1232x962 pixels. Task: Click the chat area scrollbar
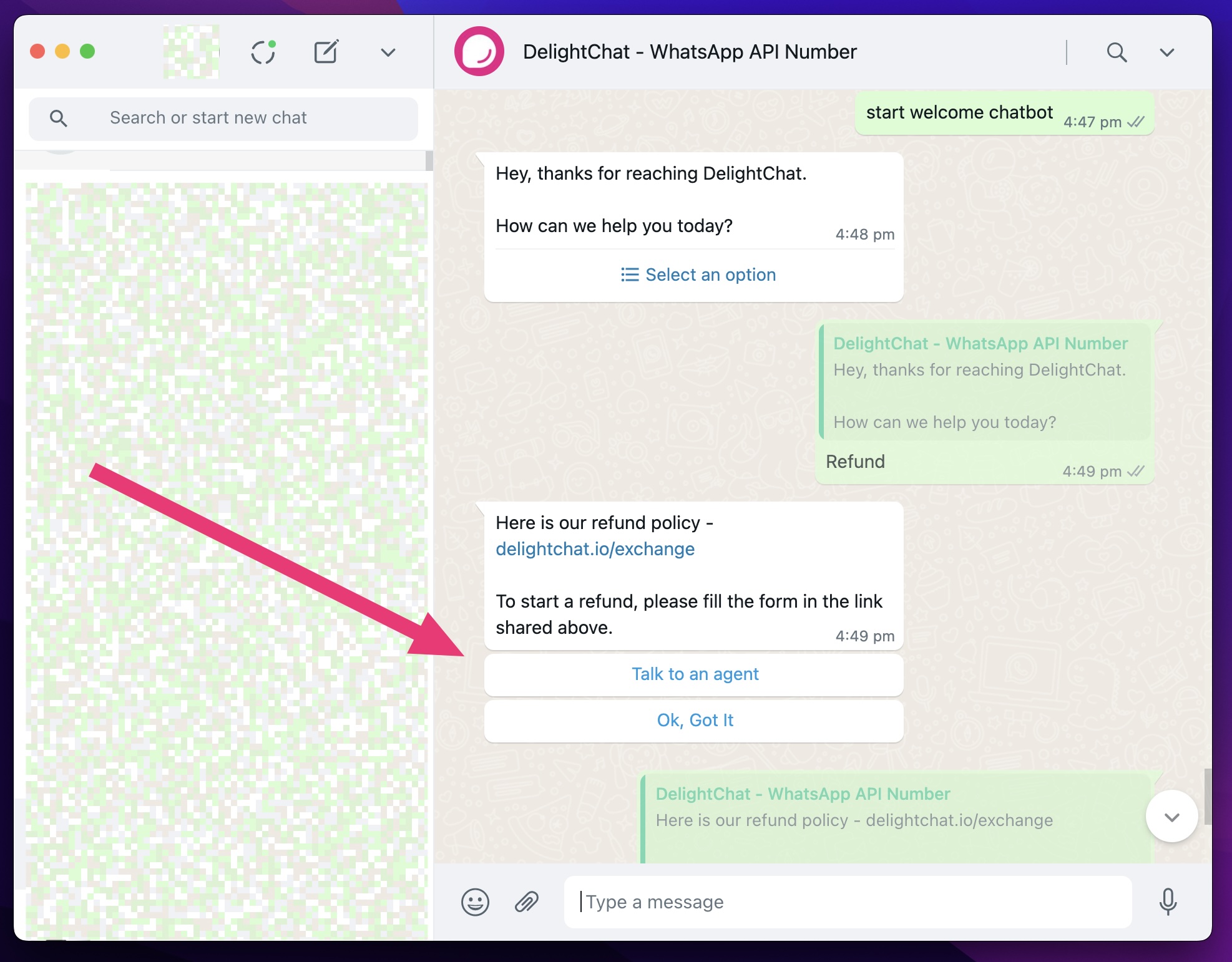click(x=1207, y=797)
